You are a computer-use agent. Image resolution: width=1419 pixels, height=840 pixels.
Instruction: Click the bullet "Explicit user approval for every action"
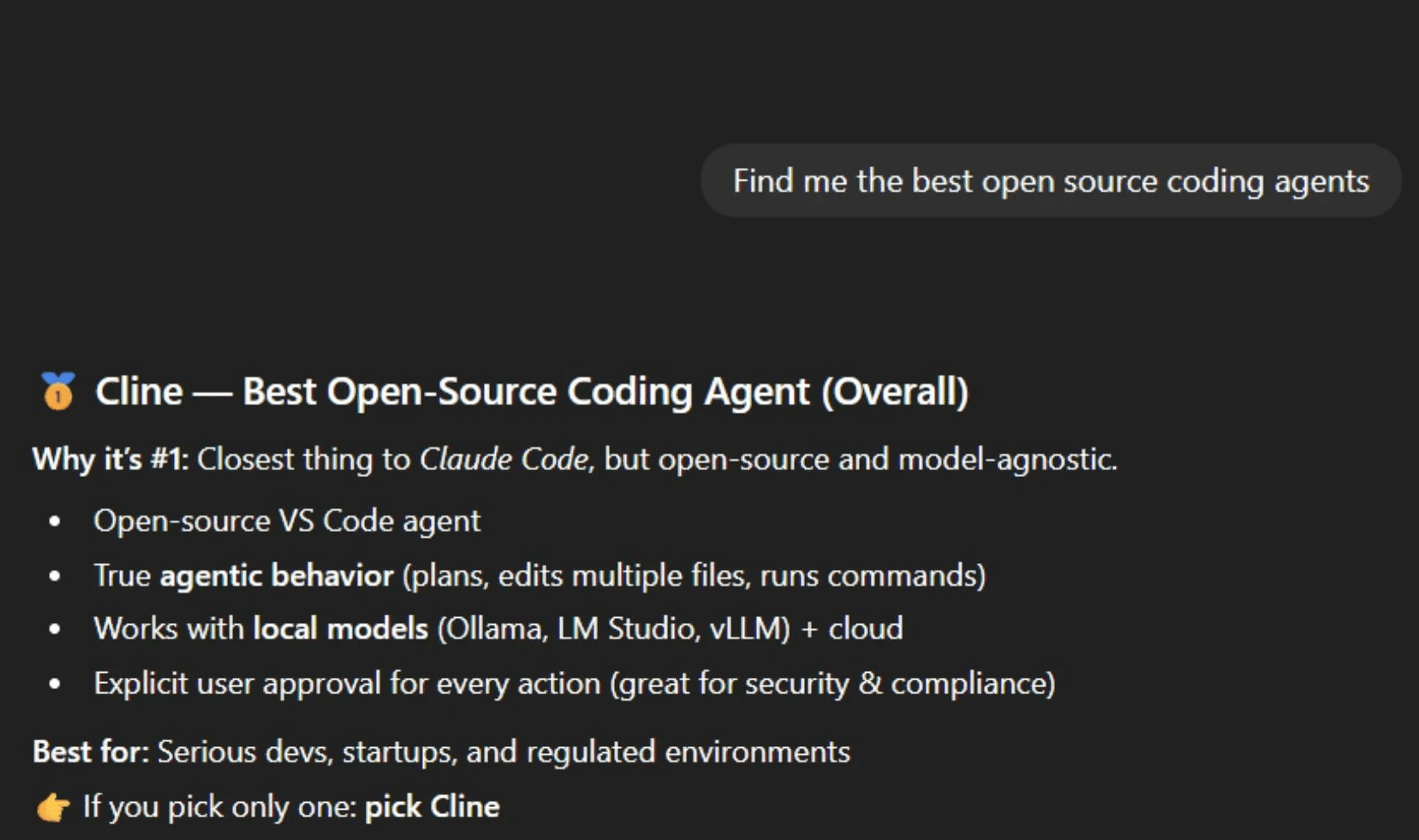pyautogui.click(x=574, y=683)
